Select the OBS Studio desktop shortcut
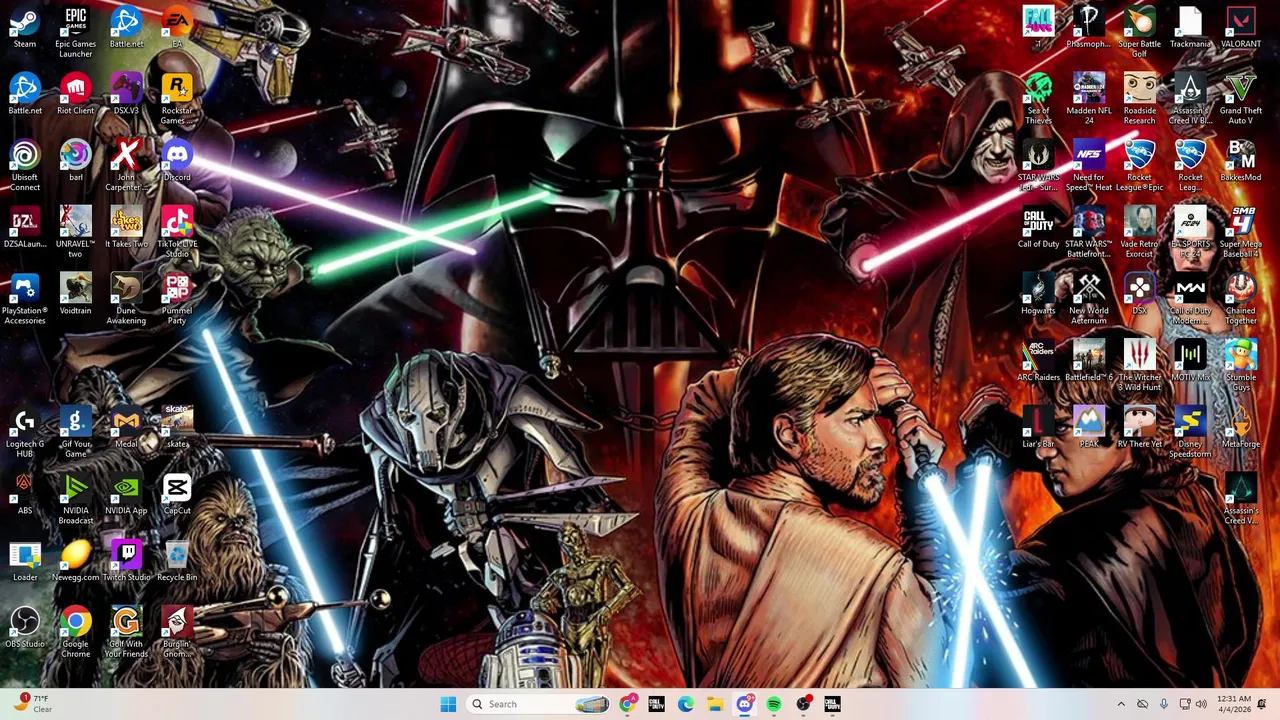The width and height of the screenshot is (1280, 720). (x=25, y=628)
